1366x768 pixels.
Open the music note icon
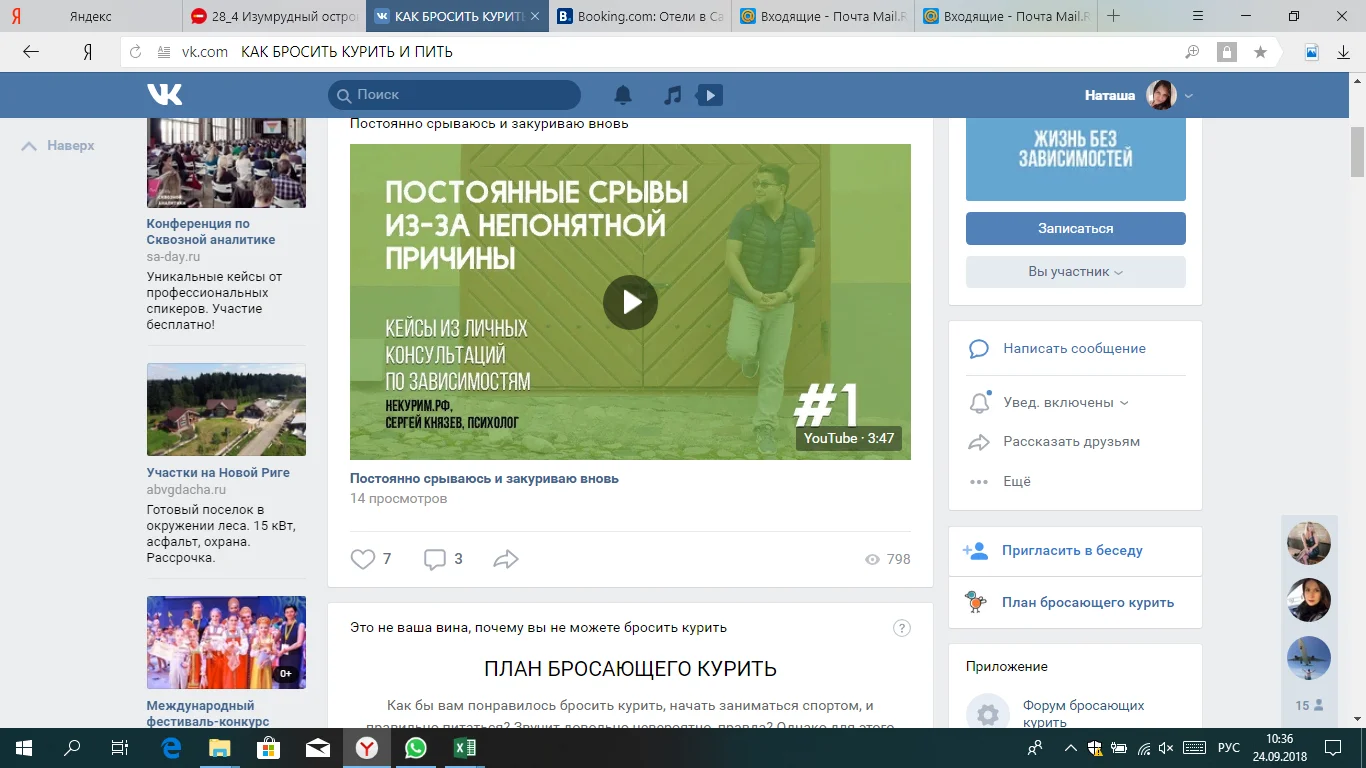point(673,95)
